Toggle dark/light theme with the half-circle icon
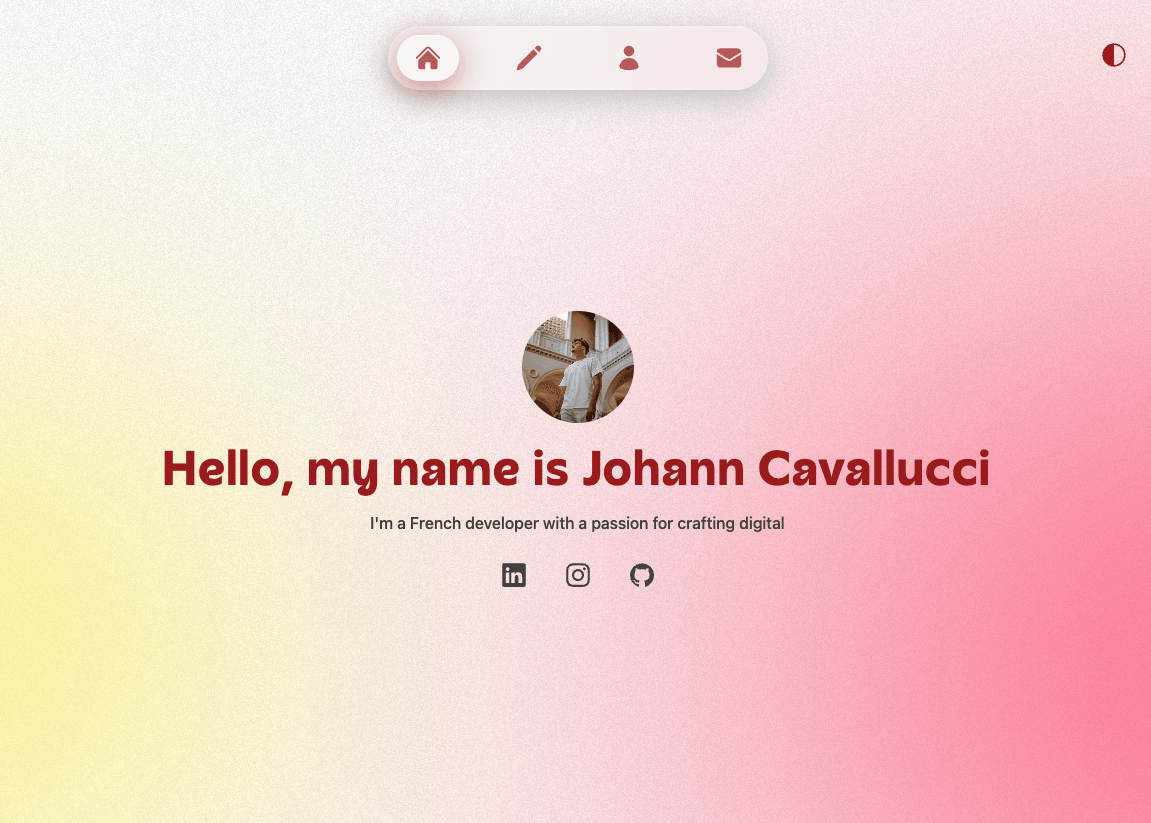Image resolution: width=1151 pixels, height=823 pixels. 1114,55
